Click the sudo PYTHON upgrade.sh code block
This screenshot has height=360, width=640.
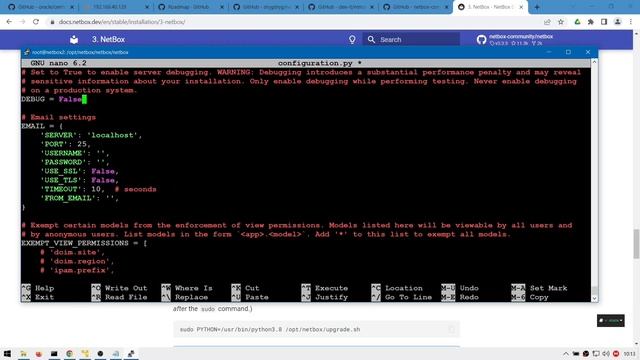(316, 329)
